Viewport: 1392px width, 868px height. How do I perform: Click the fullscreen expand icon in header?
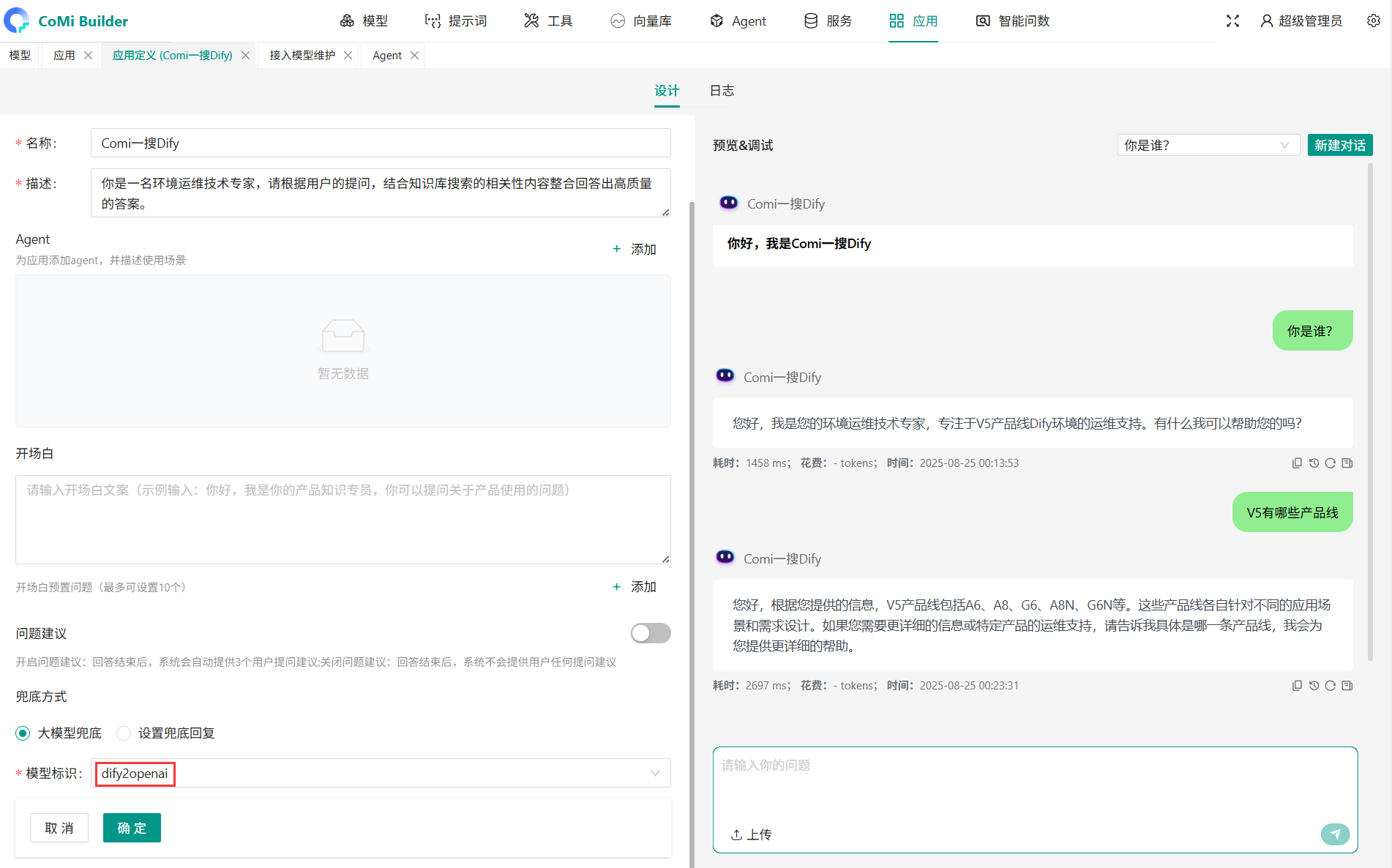[x=1232, y=21]
